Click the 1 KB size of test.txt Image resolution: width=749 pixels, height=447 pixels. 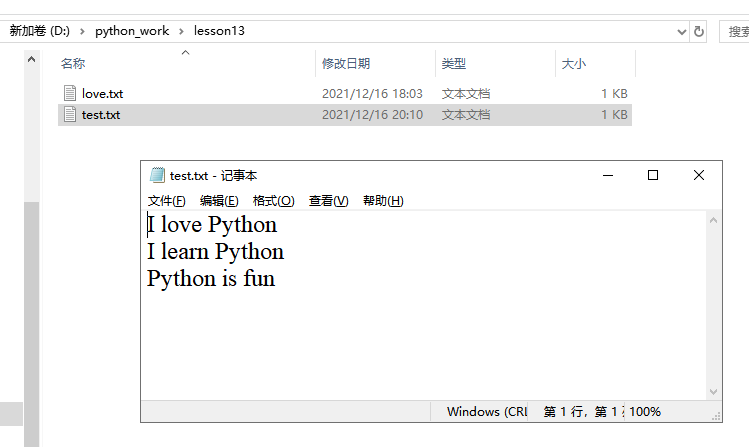614,115
